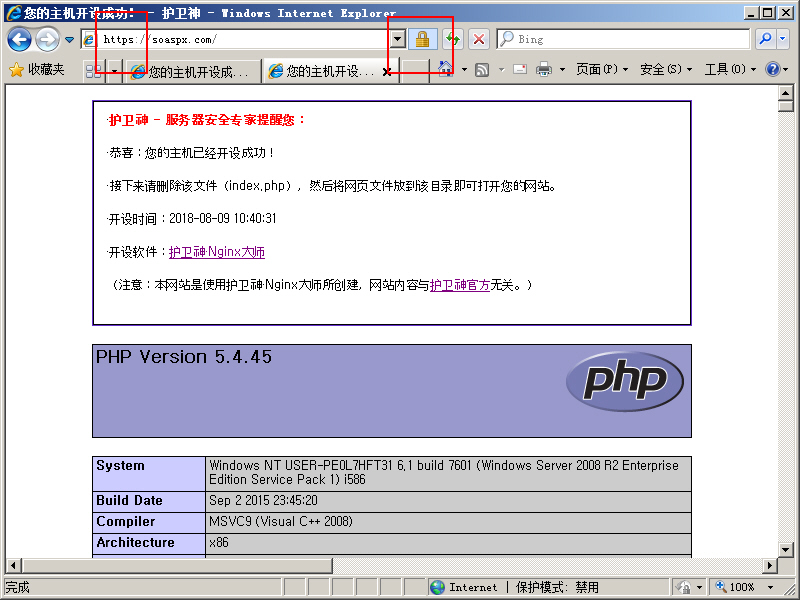Open the 护卫神·Nginx大师 link
800x600 pixels.
click(217, 252)
